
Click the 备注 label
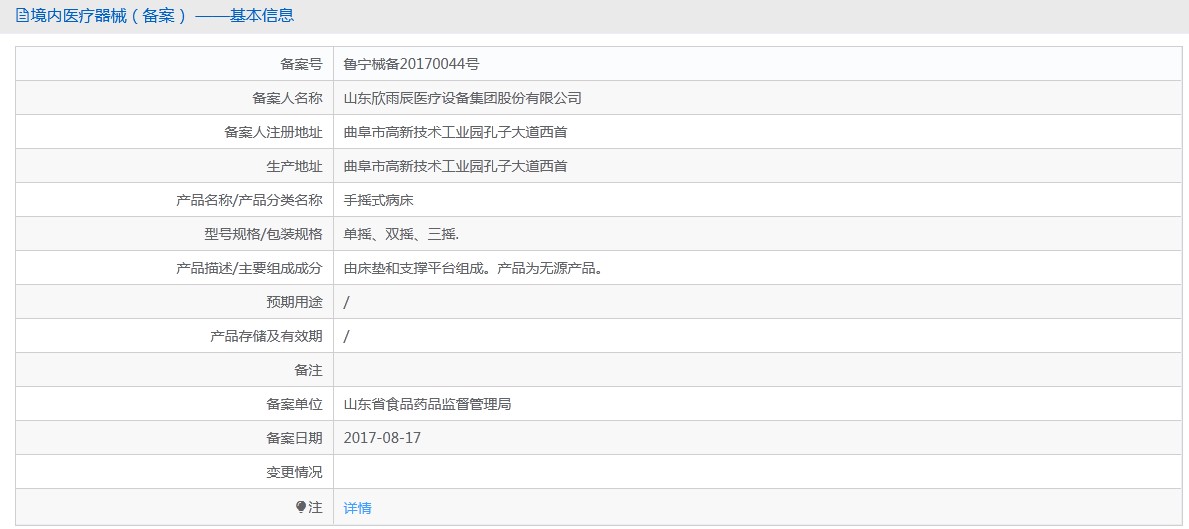309,371
